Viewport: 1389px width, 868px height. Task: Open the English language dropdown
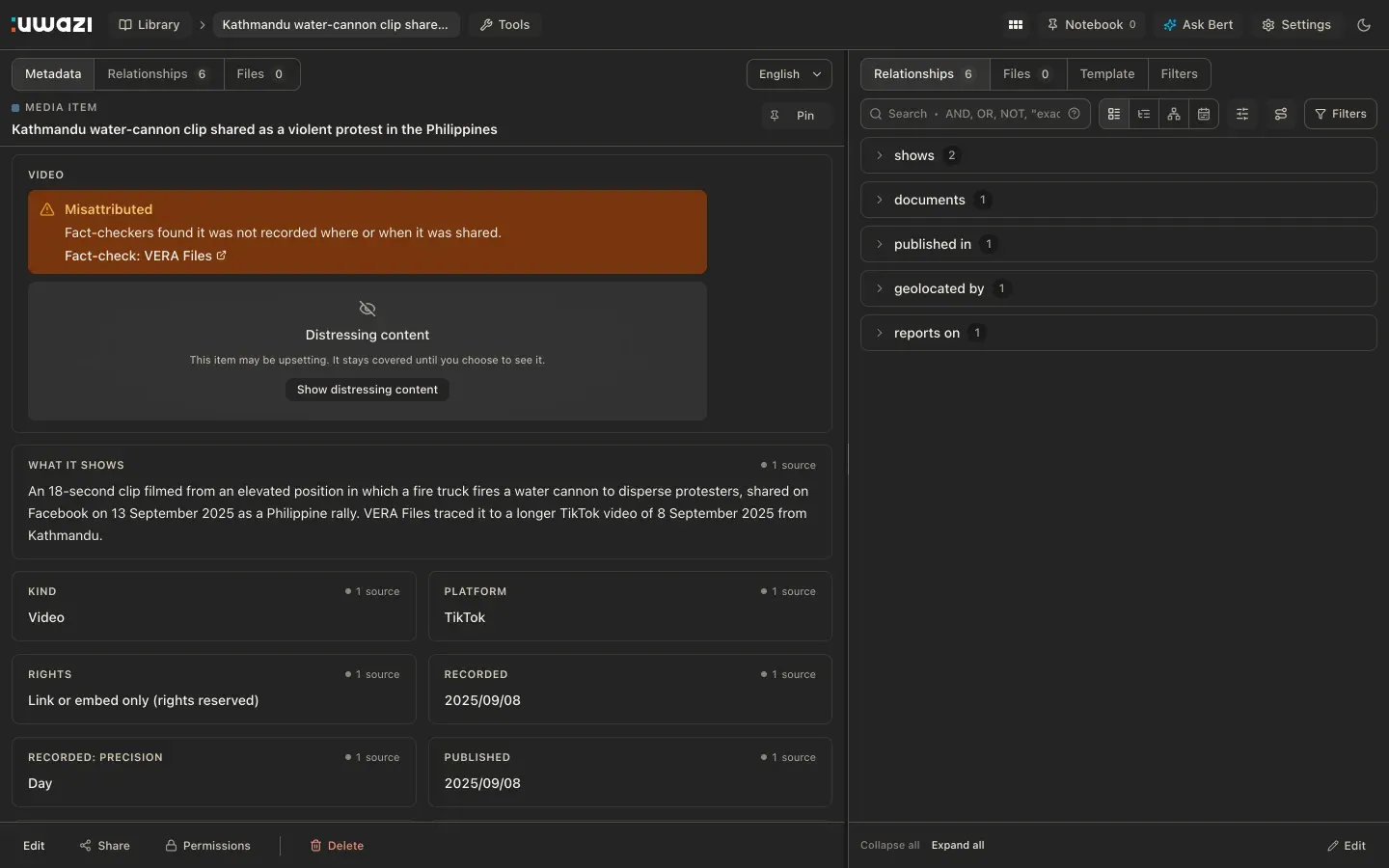click(x=789, y=74)
